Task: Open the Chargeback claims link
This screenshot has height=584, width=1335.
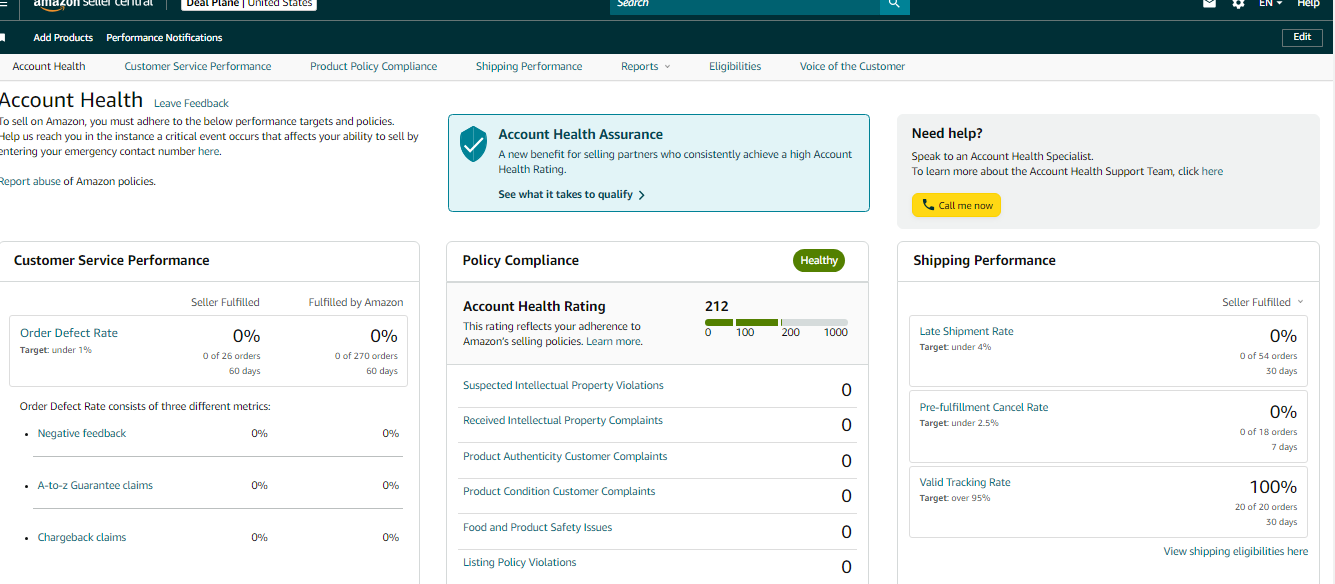Action: point(82,538)
